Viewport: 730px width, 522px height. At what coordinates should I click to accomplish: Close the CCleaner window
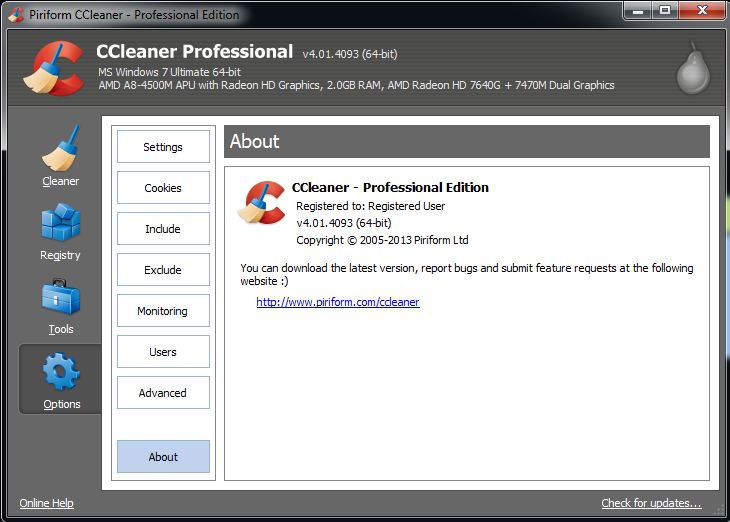pyautogui.click(x=702, y=11)
